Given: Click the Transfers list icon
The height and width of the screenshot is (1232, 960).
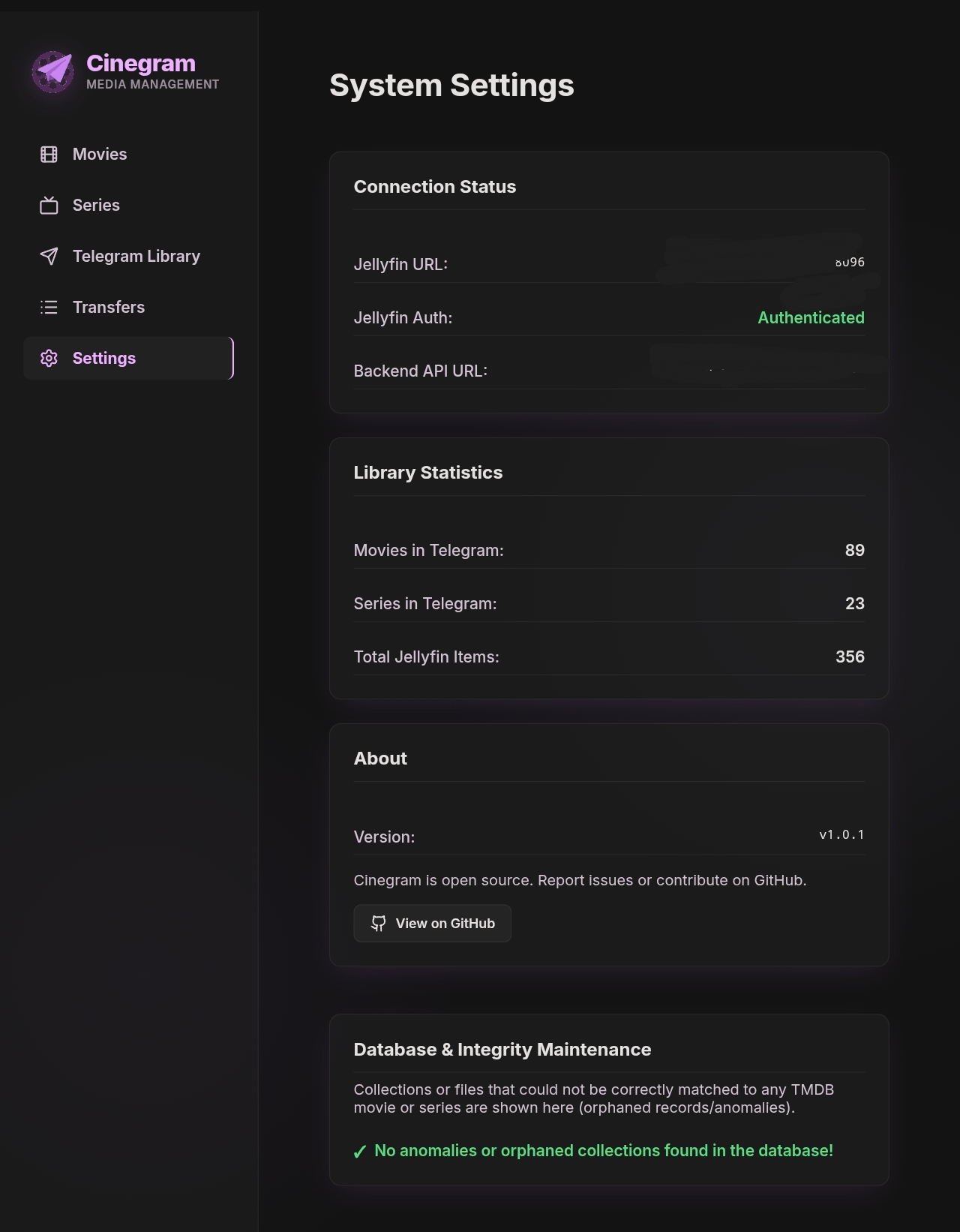Looking at the screenshot, I should point(49,308).
